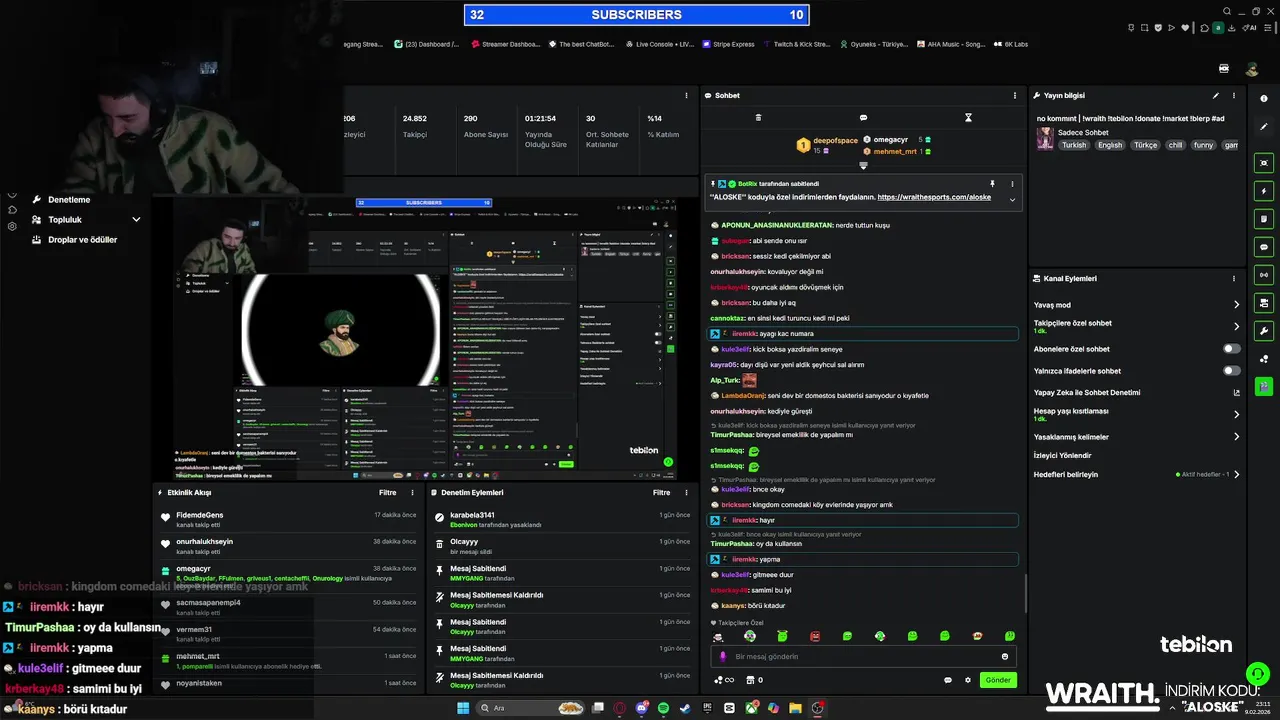Open Denetim Eylemleri three-dot menu
The width and height of the screenshot is (1280, 720).
point(686,493)
